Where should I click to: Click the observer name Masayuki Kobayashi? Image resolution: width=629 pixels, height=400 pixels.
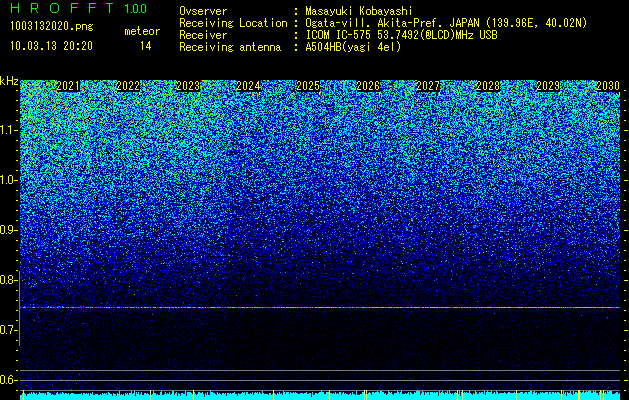pos(359,11)
